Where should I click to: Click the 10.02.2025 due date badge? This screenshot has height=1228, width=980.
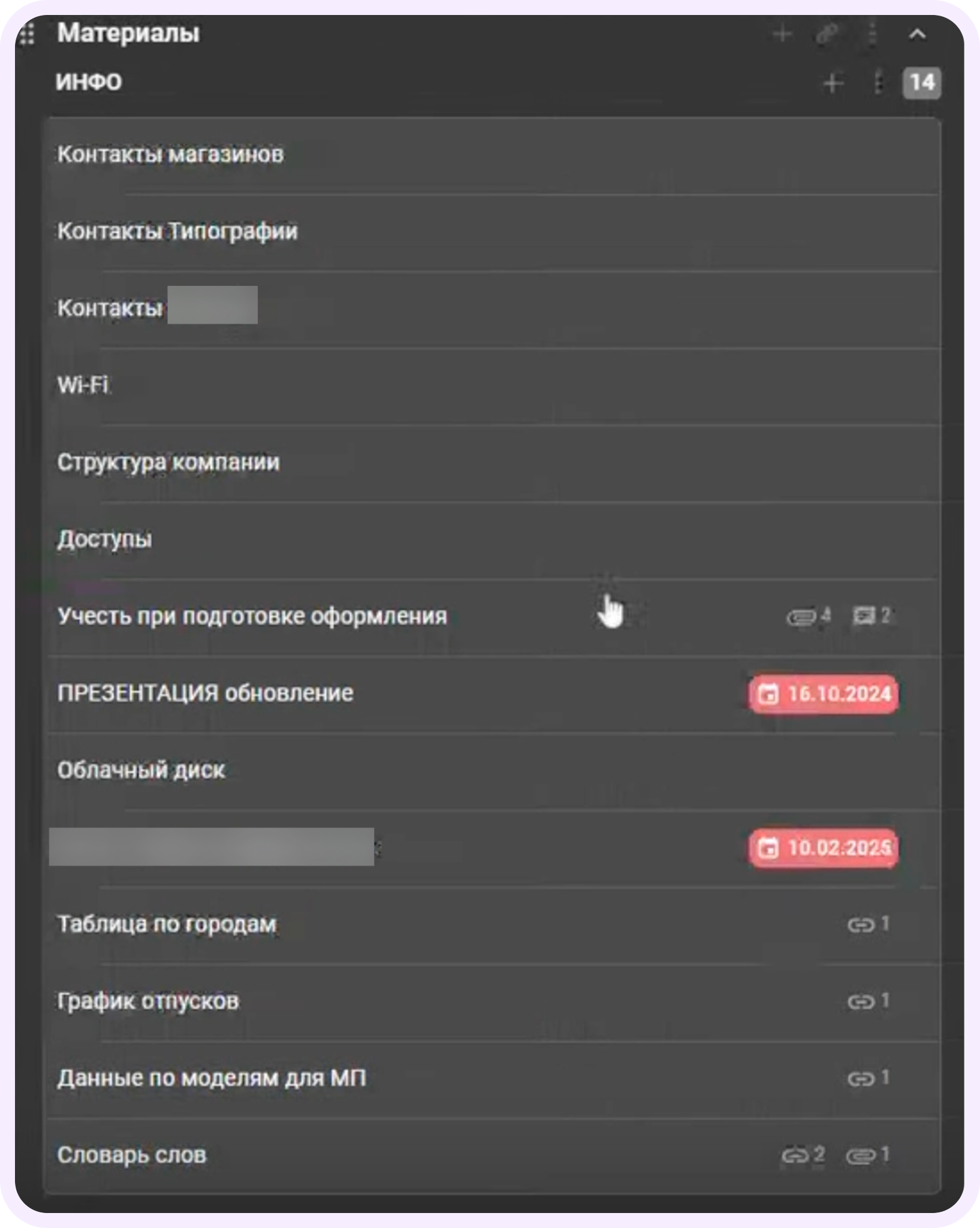824,848
